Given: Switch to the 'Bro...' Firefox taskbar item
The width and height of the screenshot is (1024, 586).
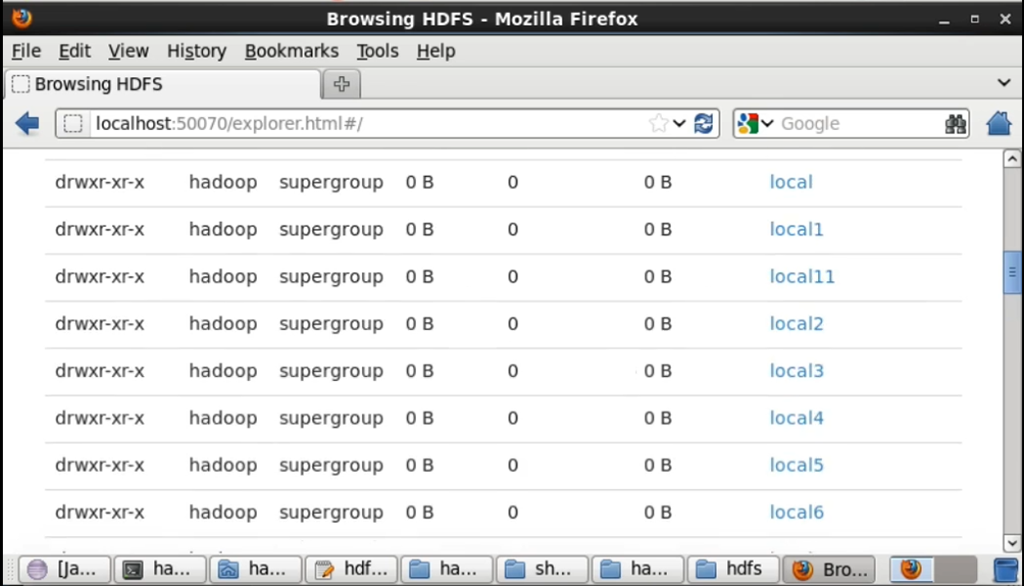Looking at the screenshot, I should pos(829,570).
